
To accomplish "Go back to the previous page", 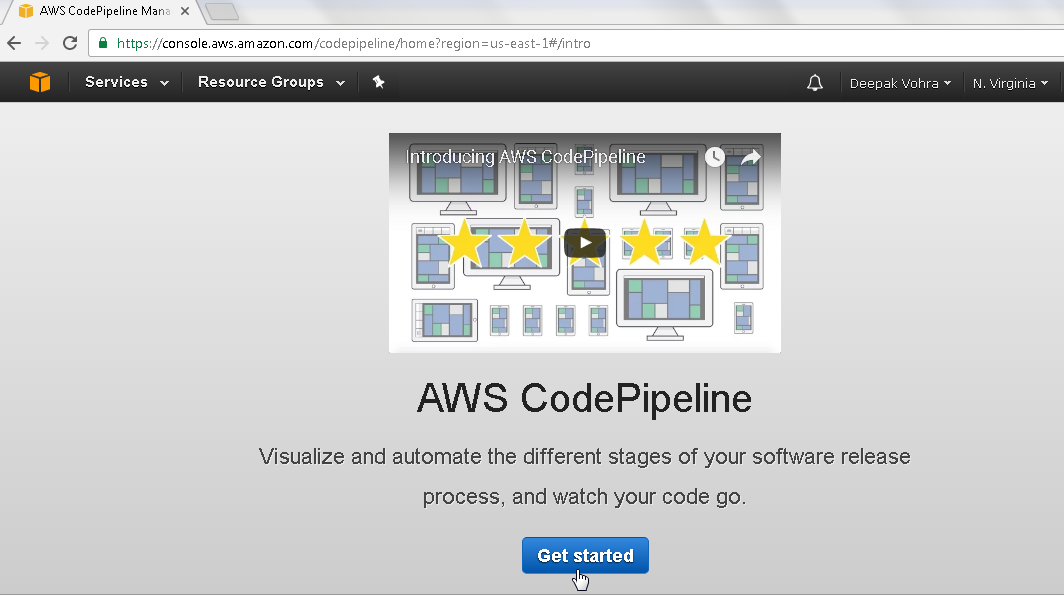I will pos(14,43).
